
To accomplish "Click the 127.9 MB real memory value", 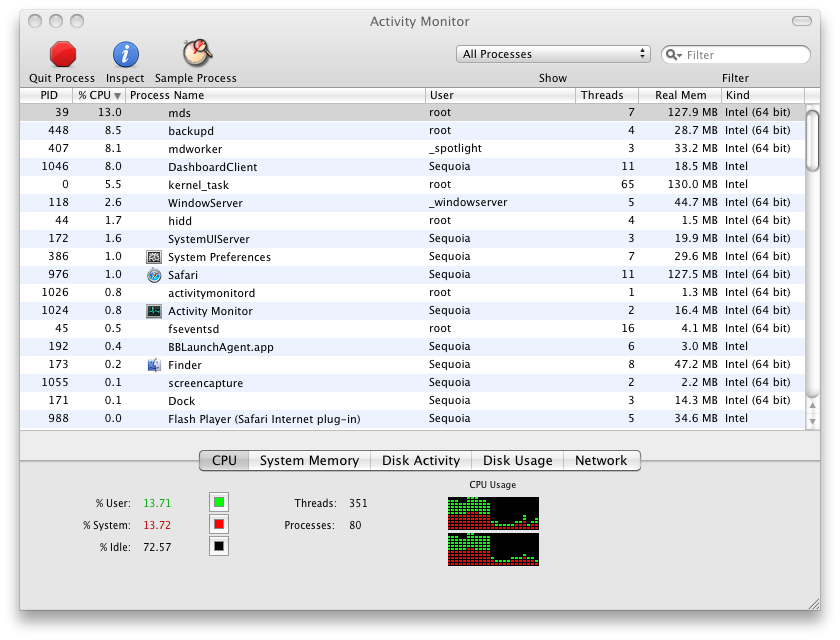I will 692,112.
